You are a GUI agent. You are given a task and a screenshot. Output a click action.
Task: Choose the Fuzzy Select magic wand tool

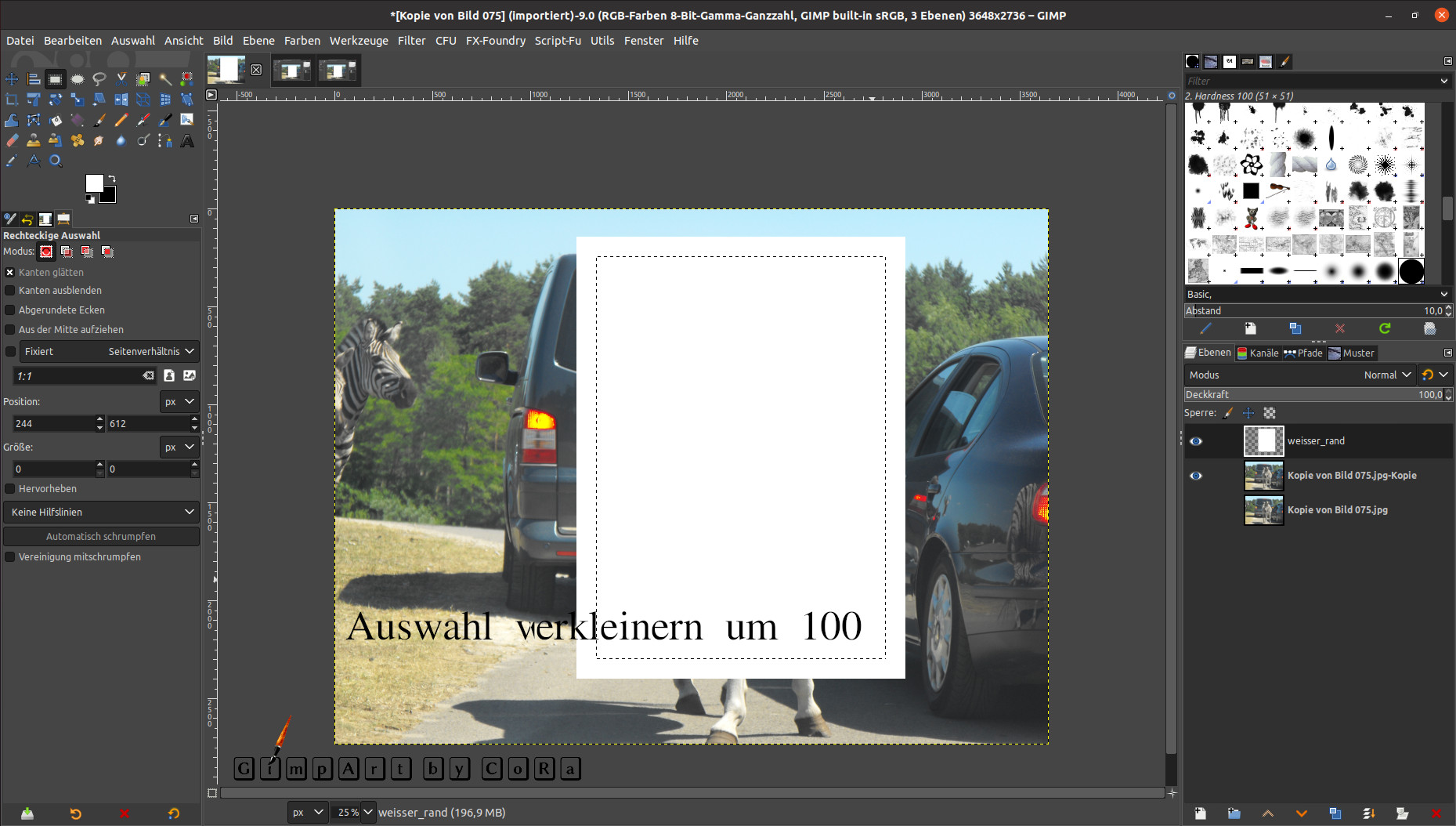click(165, 79)
